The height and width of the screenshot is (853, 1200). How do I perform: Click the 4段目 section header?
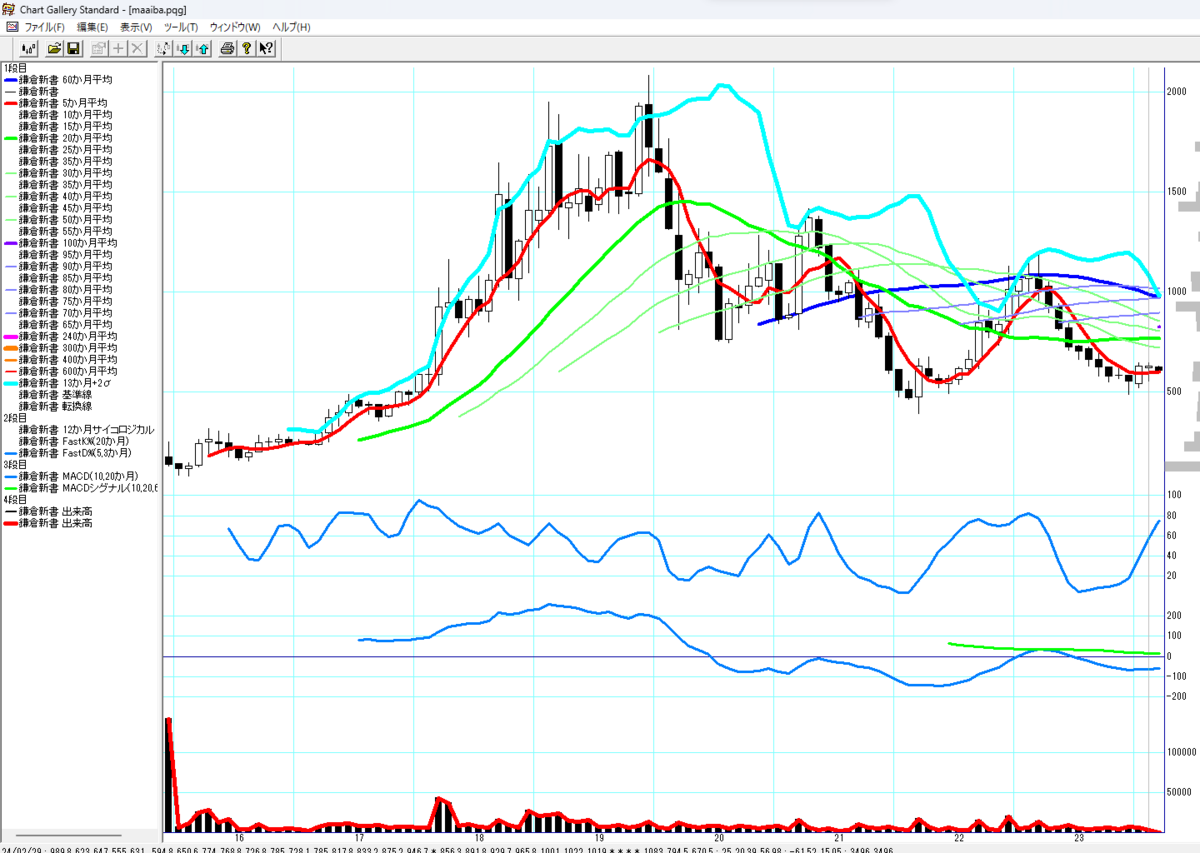tap(15, 499)
